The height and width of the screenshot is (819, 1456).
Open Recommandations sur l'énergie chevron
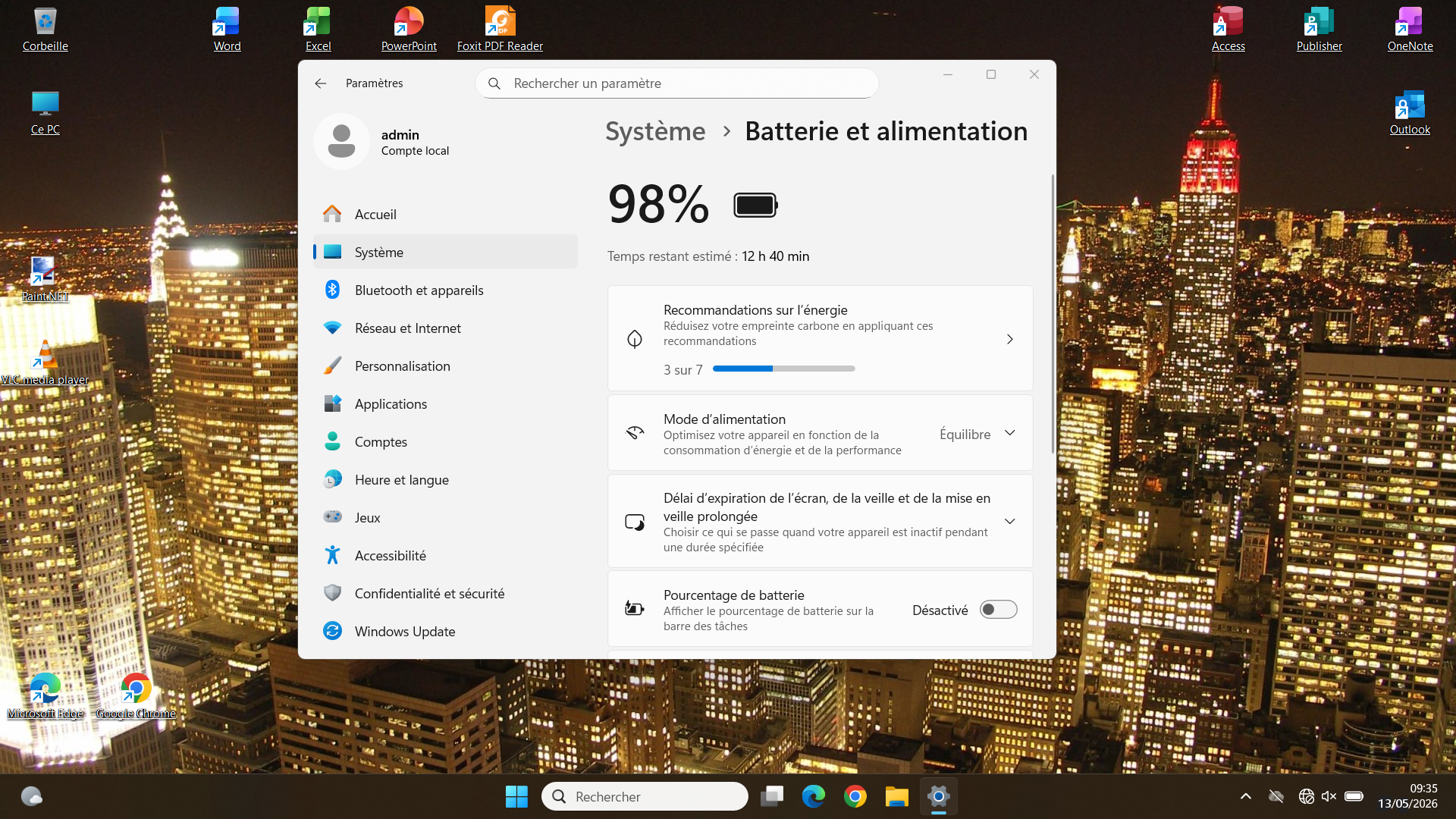click(x=1009, y=339)
